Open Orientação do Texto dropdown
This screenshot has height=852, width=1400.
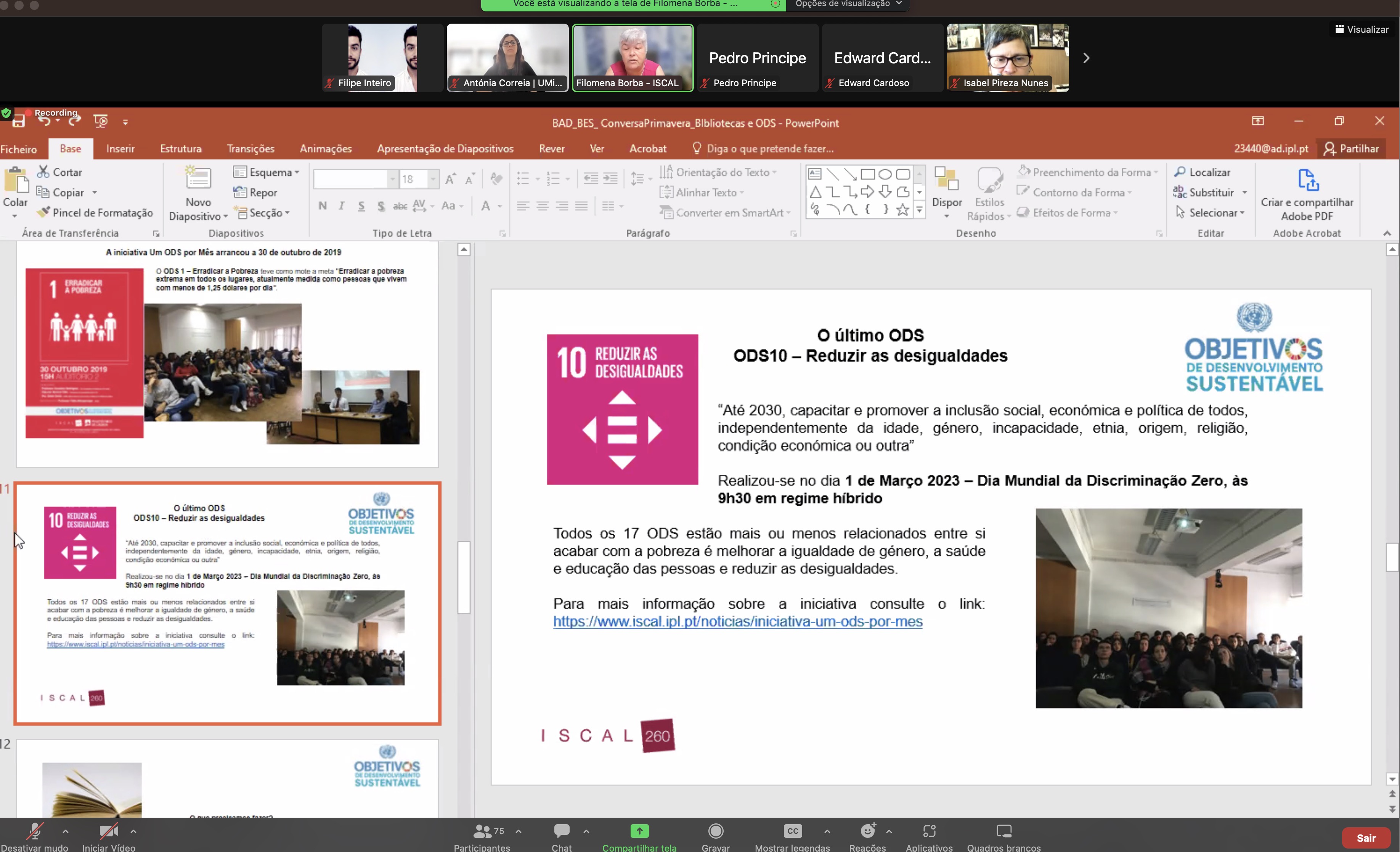tap(718, 172)
